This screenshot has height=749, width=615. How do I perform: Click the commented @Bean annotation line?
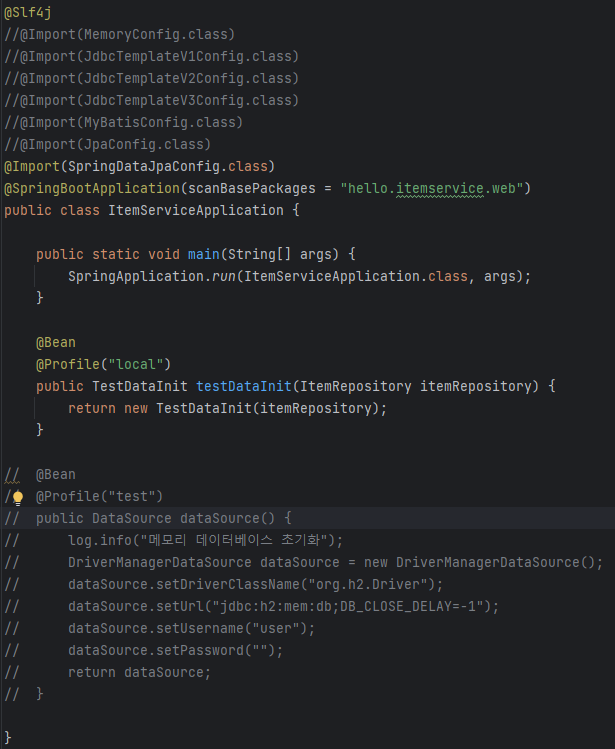pos(40,474)
